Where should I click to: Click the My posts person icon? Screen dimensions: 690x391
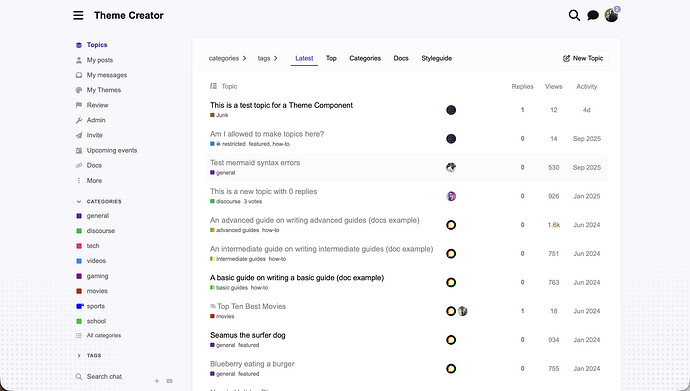[79, 60]
